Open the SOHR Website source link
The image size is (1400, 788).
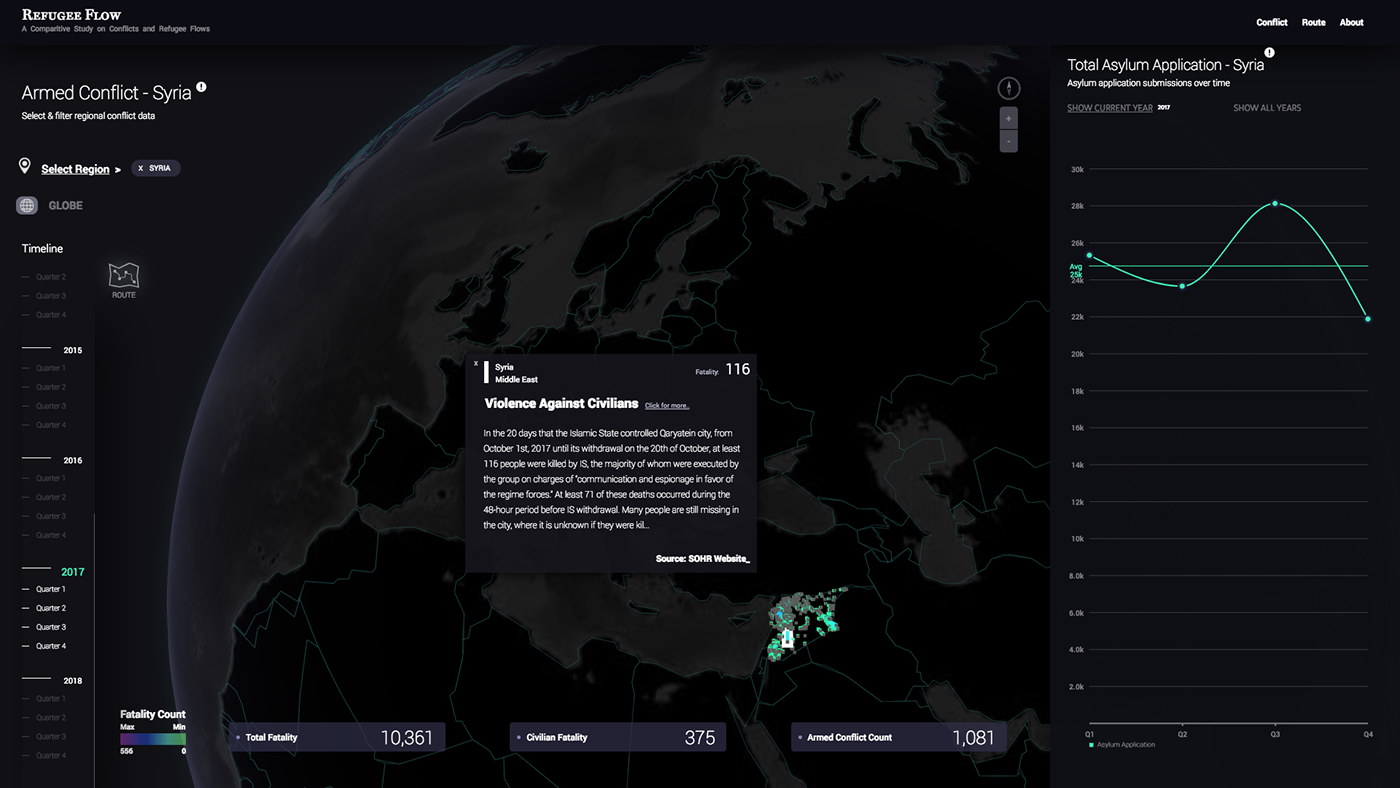(x=702, y=558)
